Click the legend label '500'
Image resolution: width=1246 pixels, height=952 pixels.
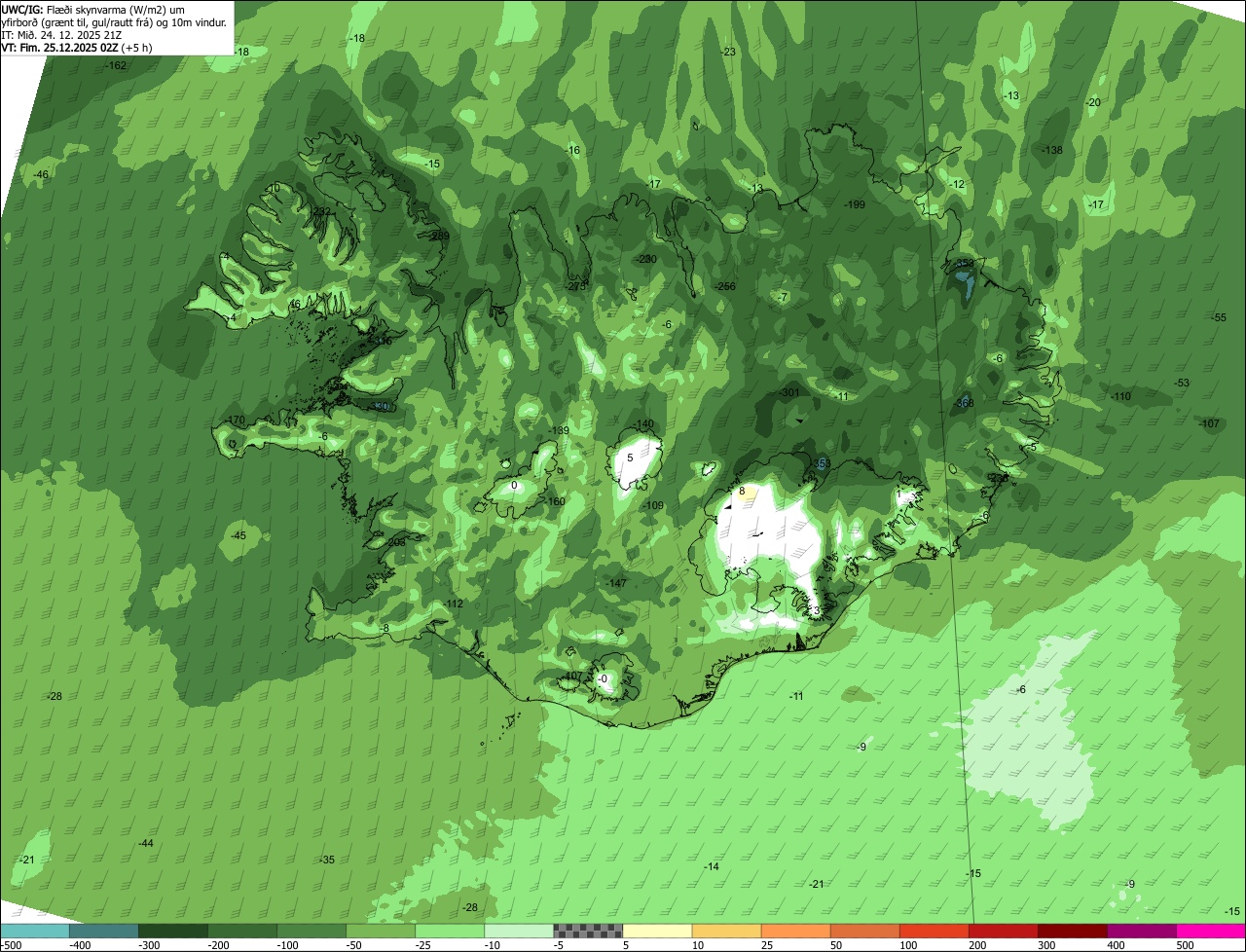click(x=1185, y=945)
